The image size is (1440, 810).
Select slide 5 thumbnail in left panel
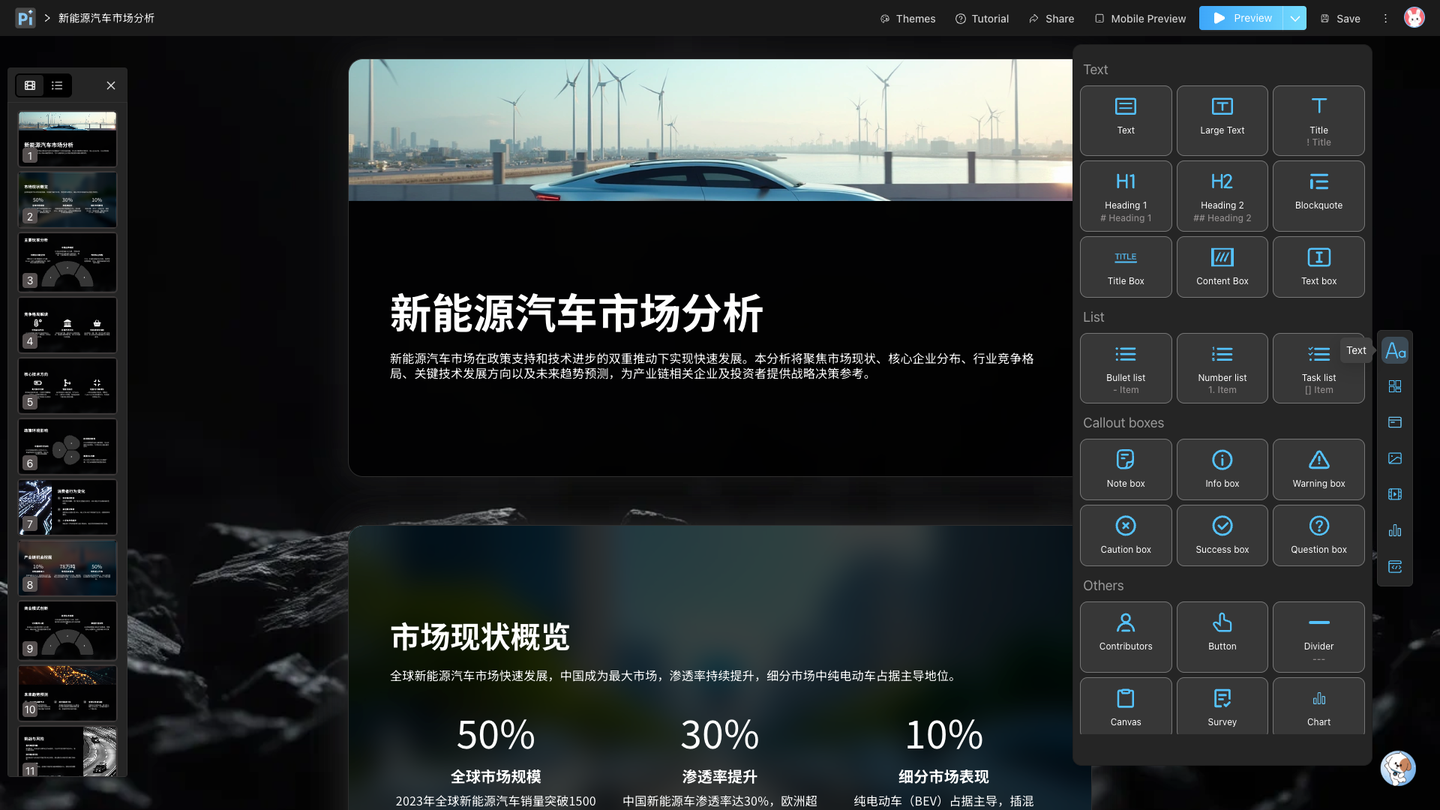[67, 385]
